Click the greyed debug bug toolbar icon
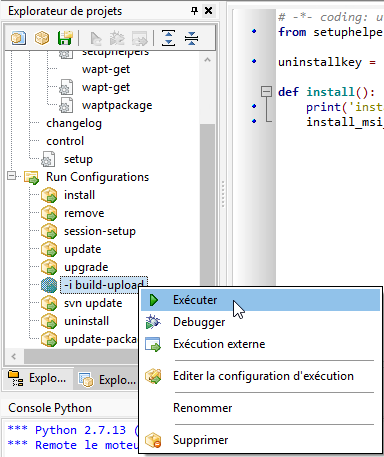This screenshot has width=384, height=457. pyautogui.click(x=117, y=38)
